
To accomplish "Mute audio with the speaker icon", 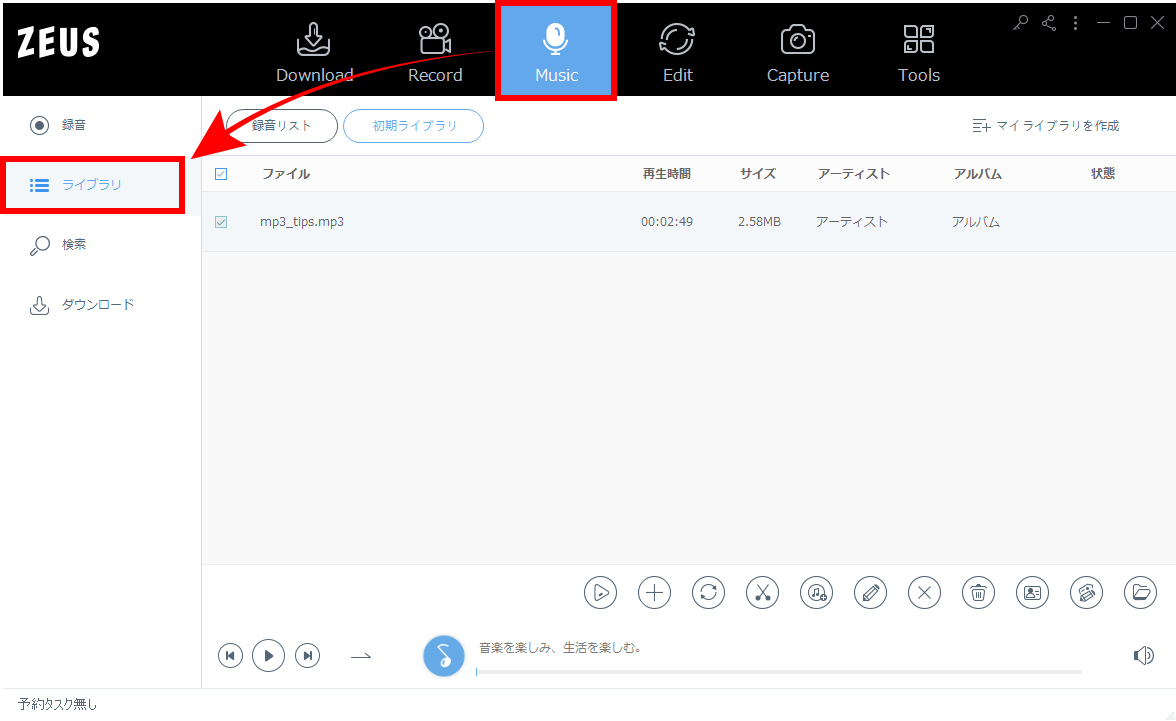I will click(x=1143, y=655).
